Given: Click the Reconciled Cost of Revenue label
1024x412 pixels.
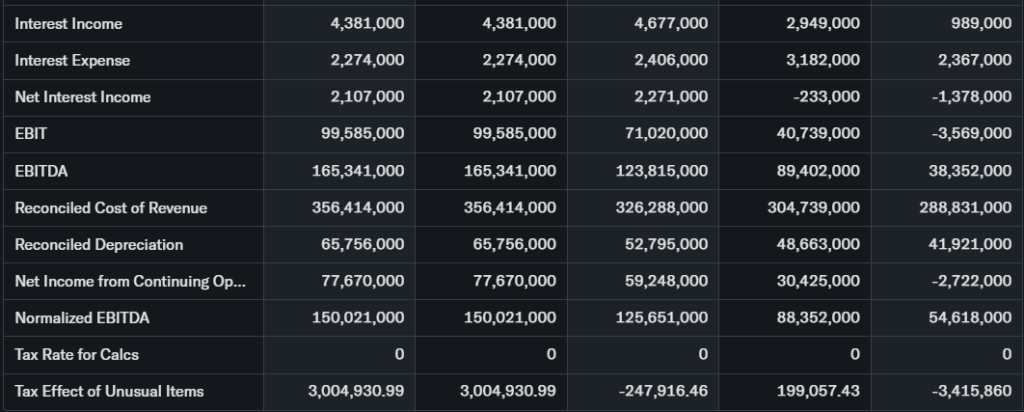Looking at the screenshot, I should [x=111, y=207].
